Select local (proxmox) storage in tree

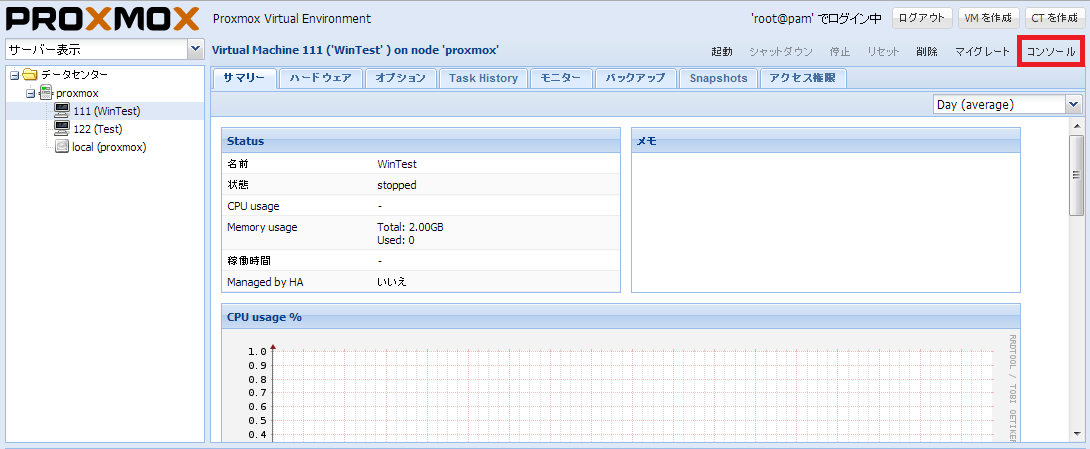click(109, 147)
